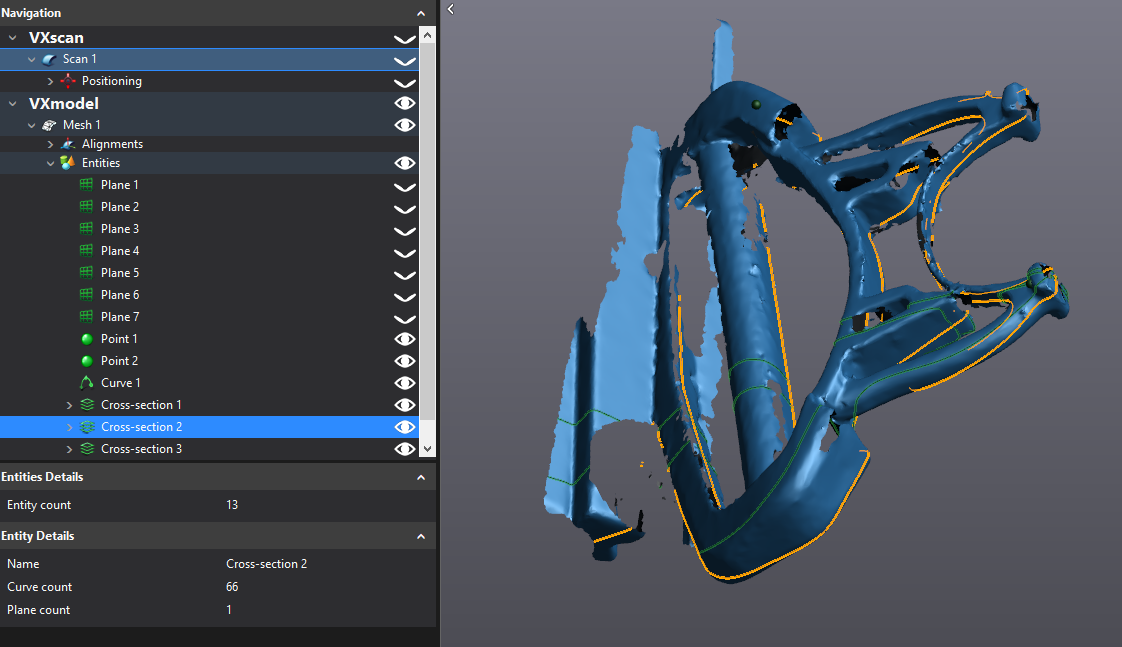Click the Plane 4 grid icon

(x=86, y=251)
